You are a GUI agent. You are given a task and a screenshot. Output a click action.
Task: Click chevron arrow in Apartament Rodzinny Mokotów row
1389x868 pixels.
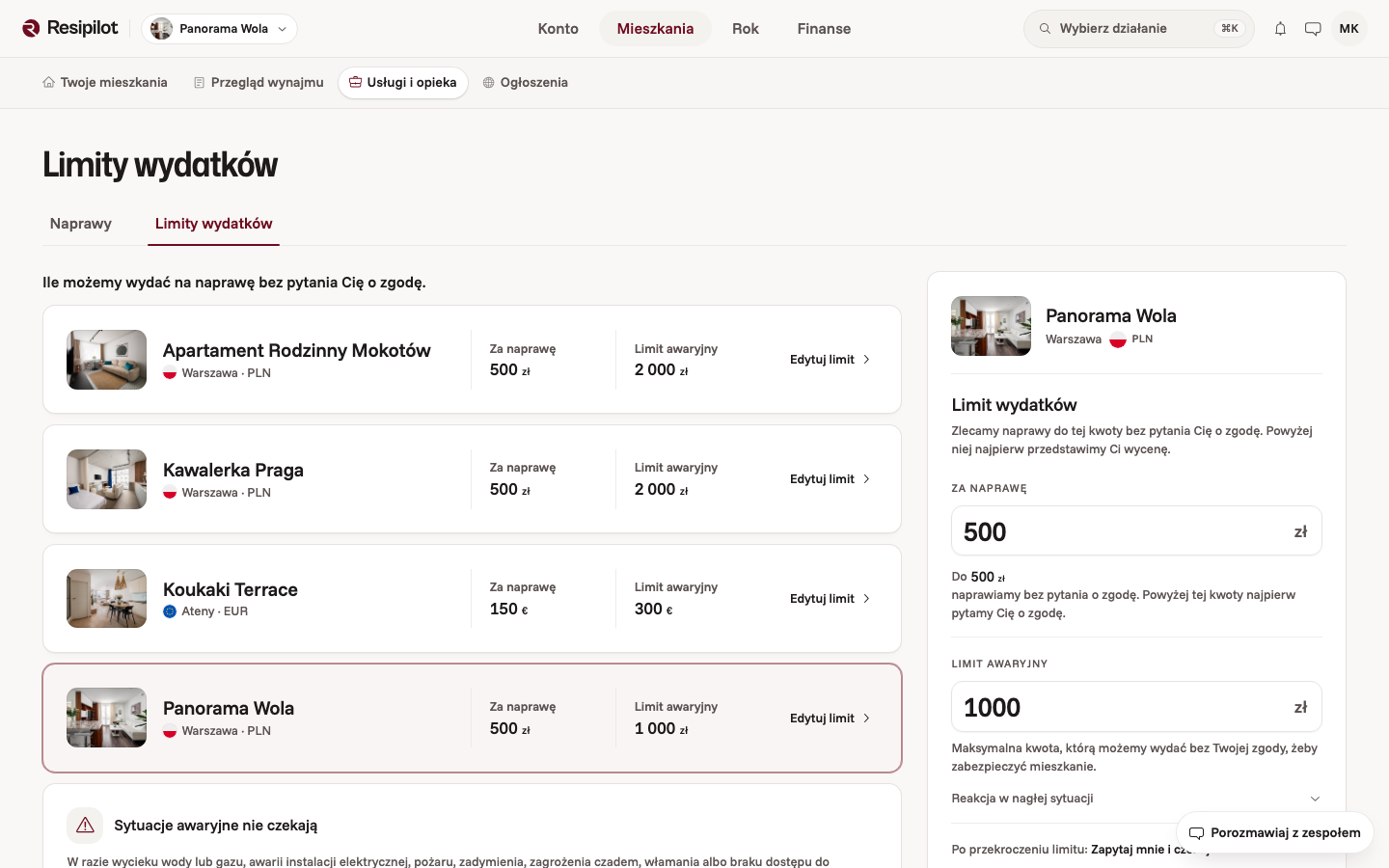(866, 360)
